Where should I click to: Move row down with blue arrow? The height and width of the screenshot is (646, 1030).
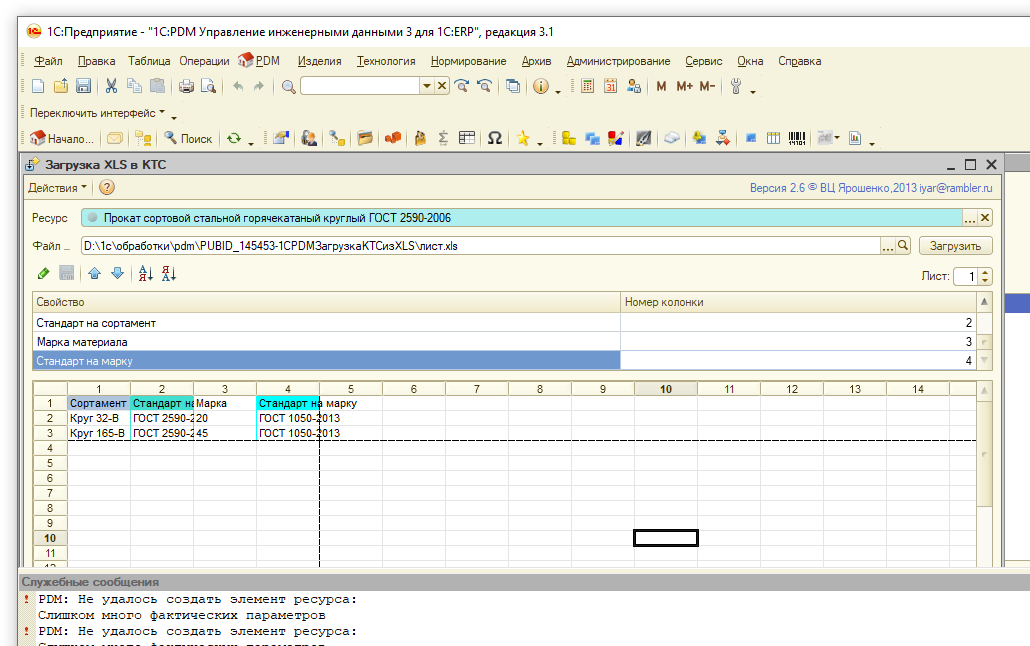[x=118, y=273]
